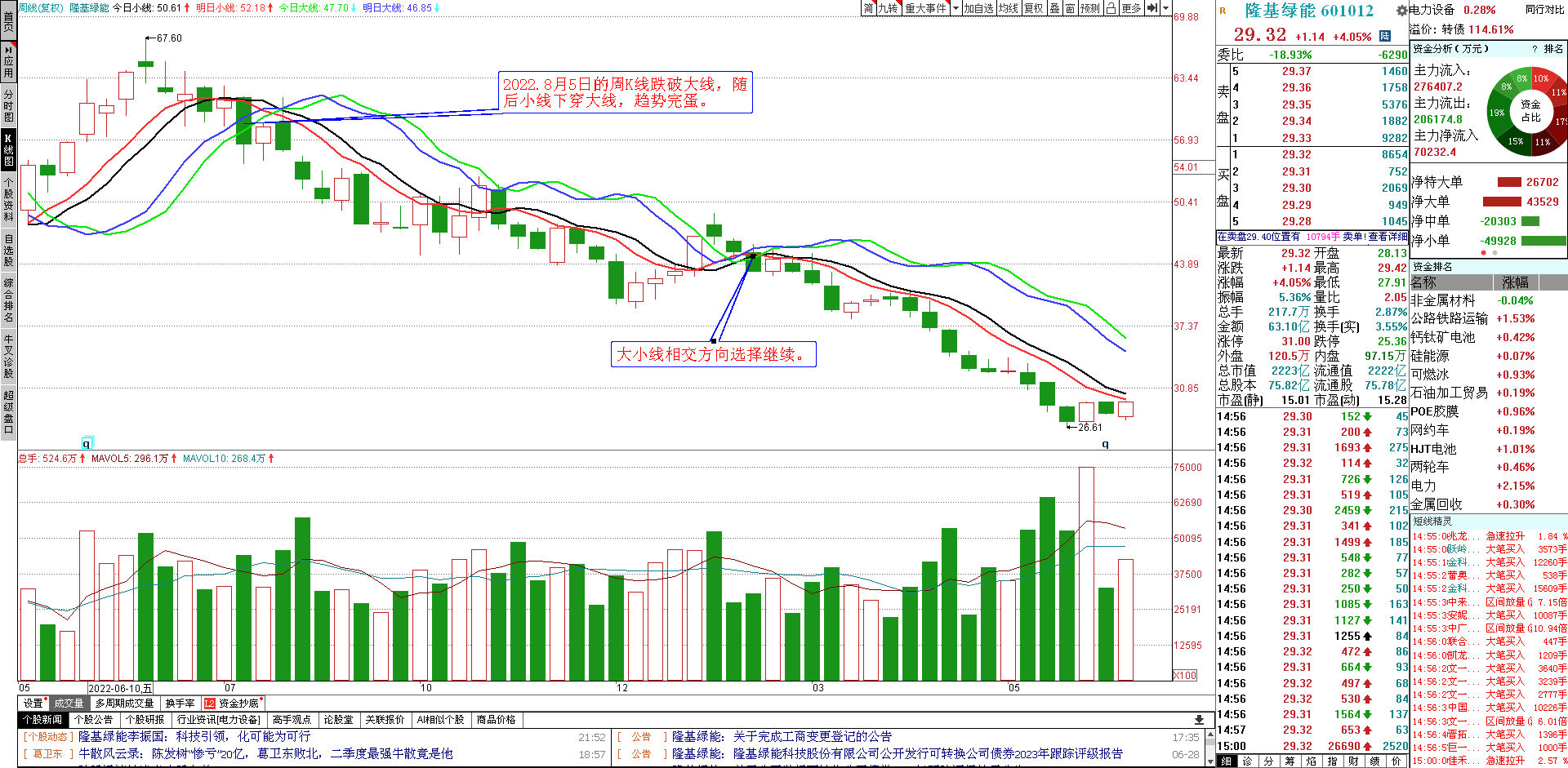Enable the 九转 indicator toolbar button
Screen dimensions: 1568x768
(x=889, y=8)
